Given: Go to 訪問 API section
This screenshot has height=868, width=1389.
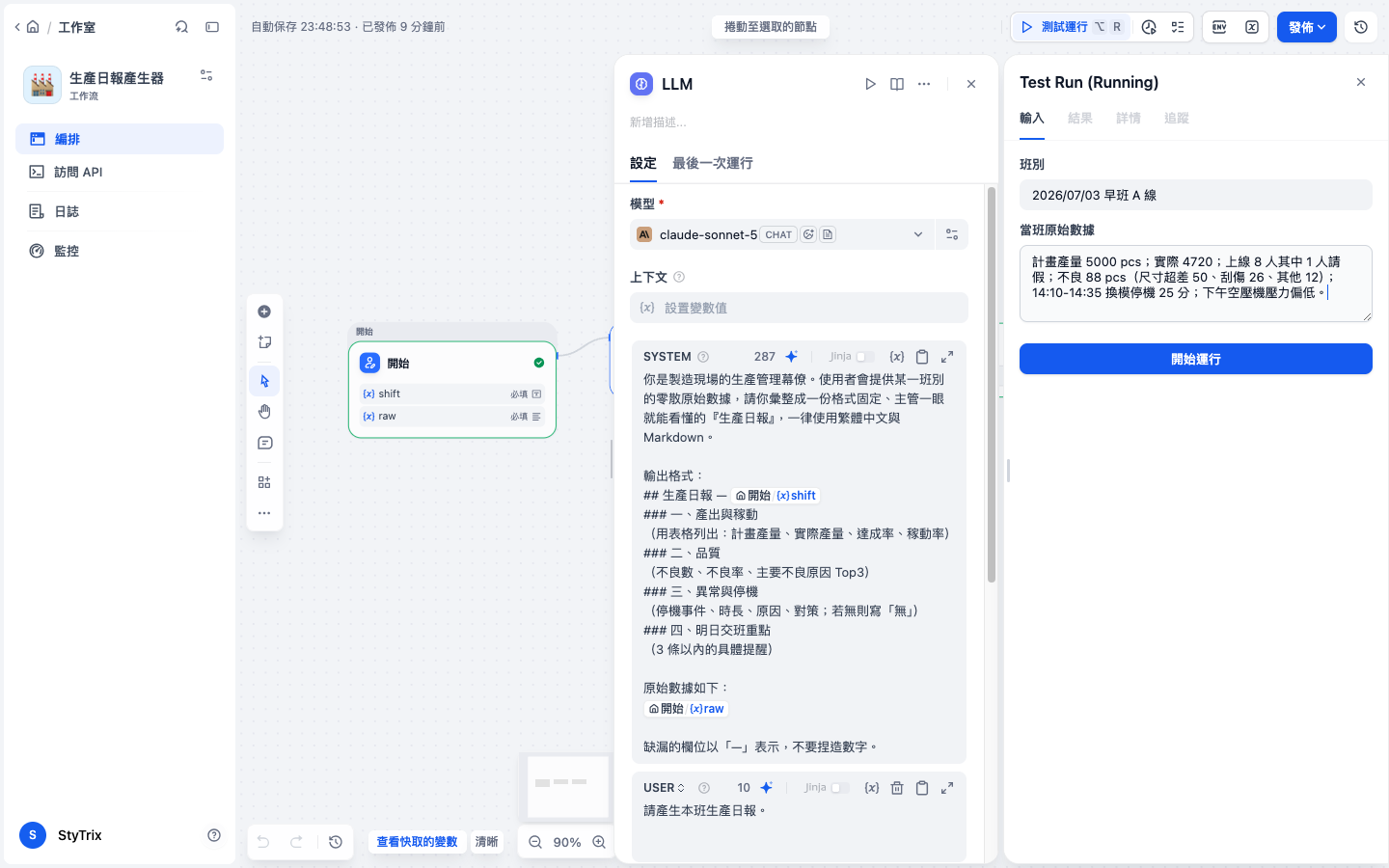Looking at the screenshot, I should [120, 172].
